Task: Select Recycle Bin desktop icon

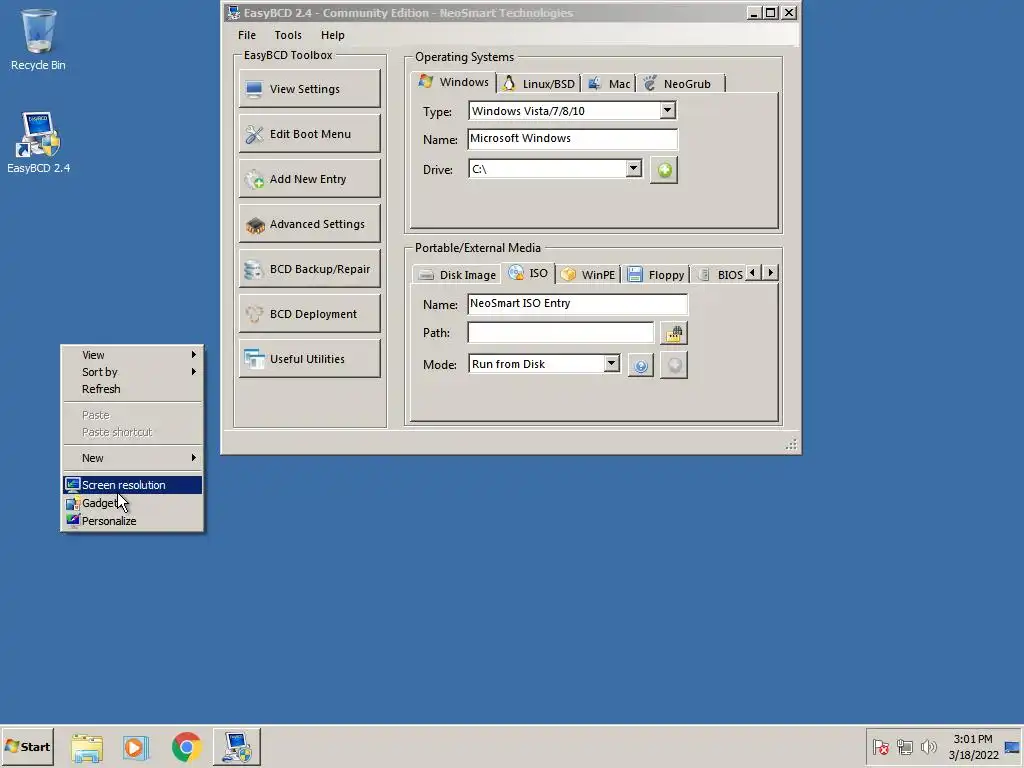Action: [38, 39]
